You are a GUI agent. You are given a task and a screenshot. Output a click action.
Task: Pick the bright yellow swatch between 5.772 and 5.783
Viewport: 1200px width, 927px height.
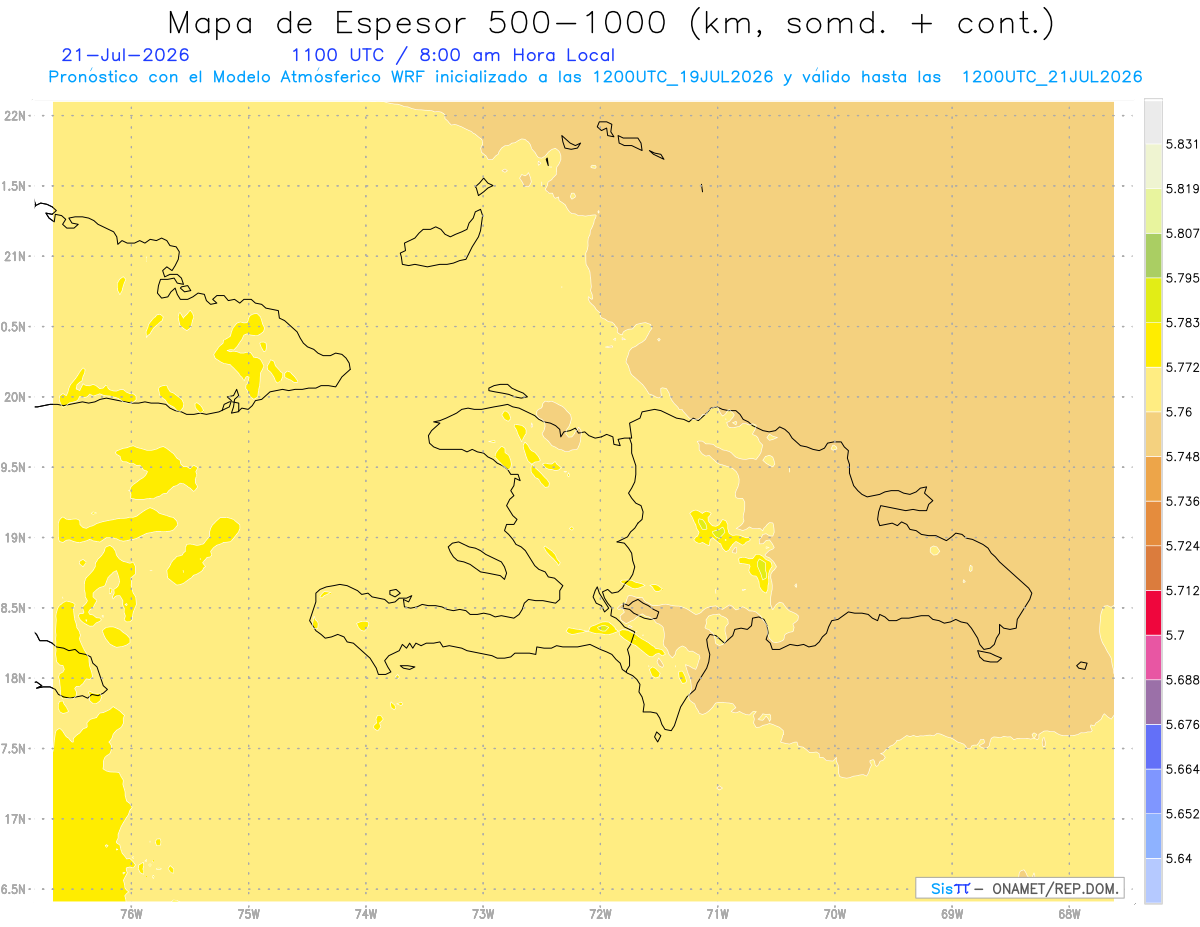(x=1153, y=345)
